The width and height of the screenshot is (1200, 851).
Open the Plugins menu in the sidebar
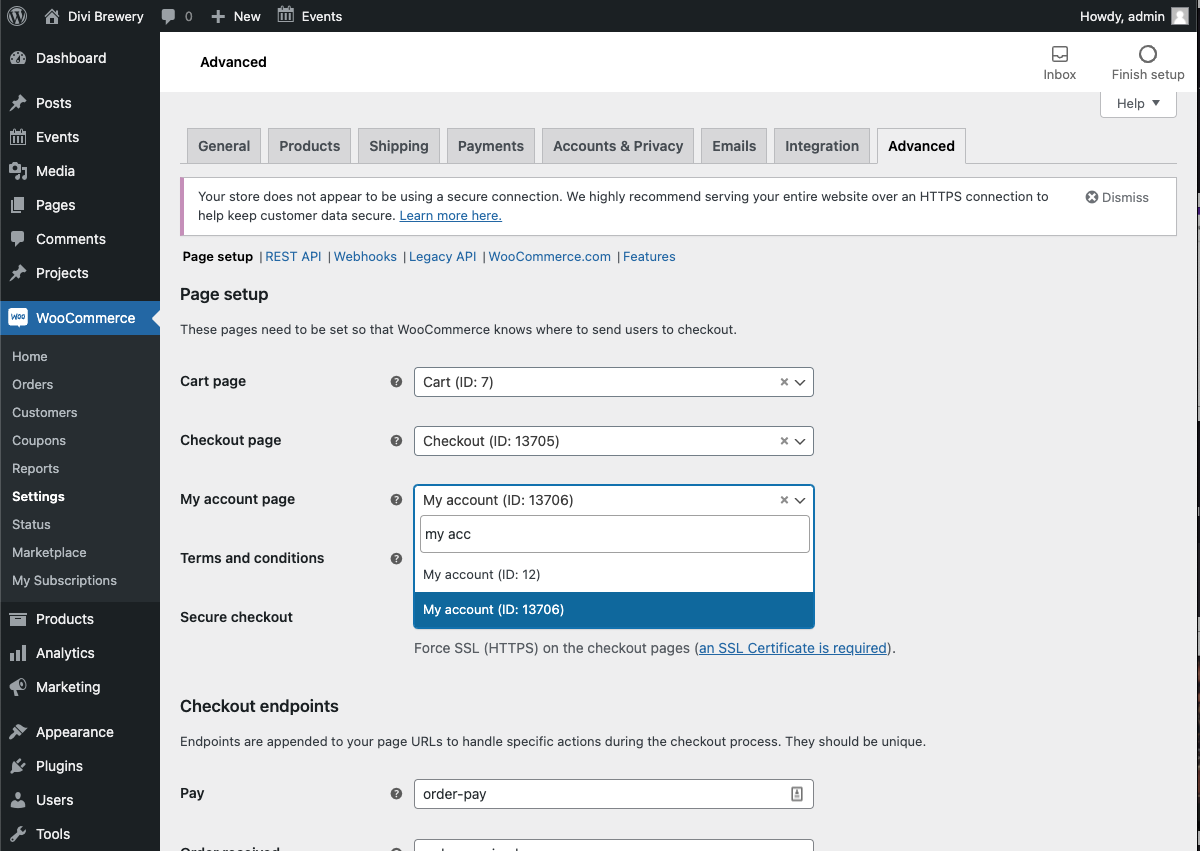point(80,766)
